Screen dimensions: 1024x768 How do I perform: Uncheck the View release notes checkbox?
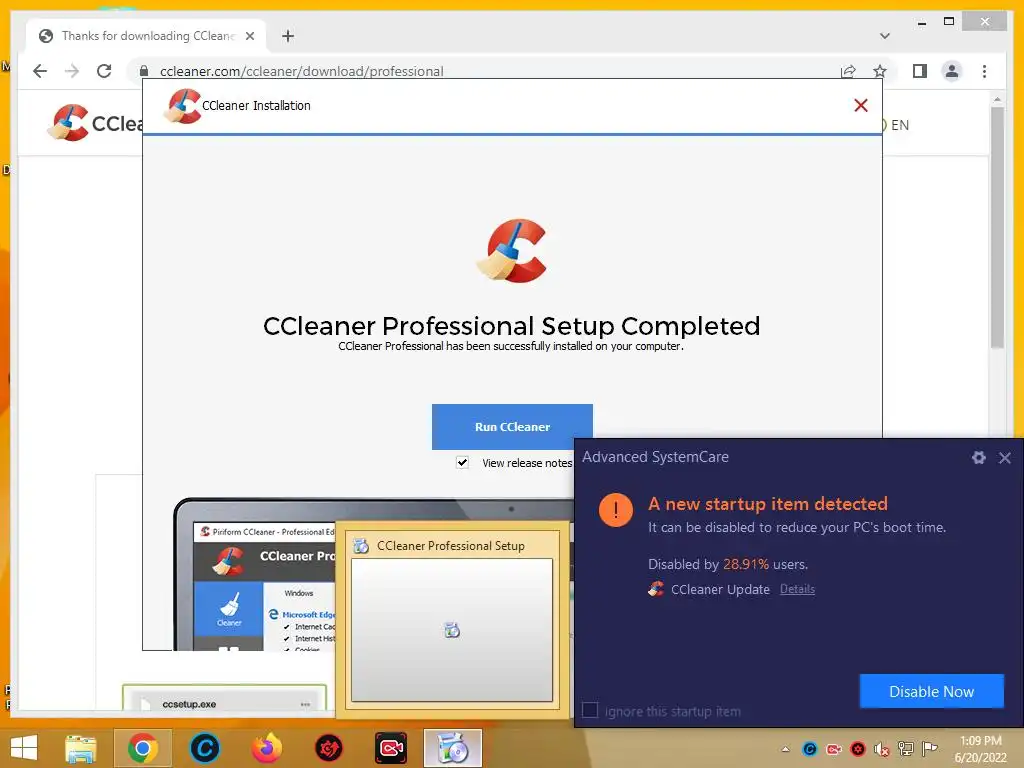point(462,462)
